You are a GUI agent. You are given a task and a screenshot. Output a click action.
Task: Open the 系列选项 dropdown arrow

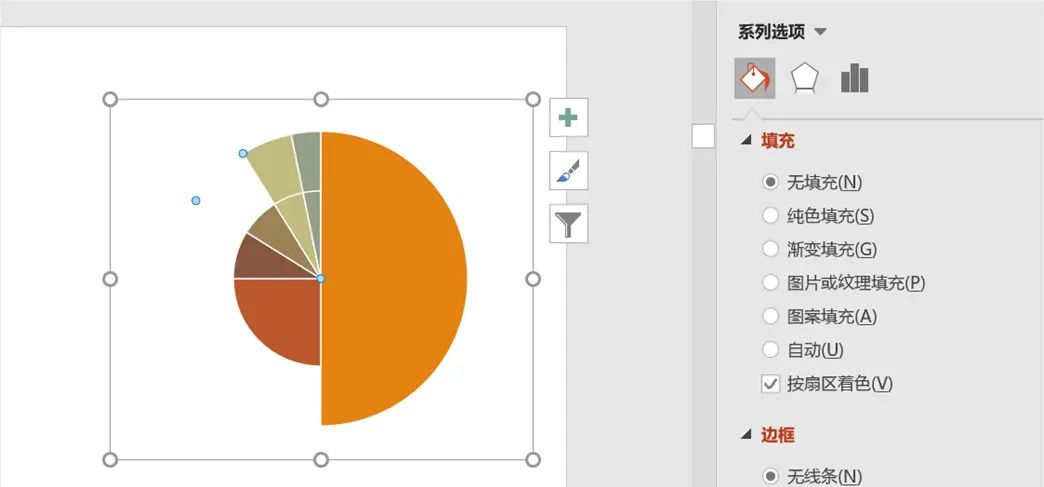pyautogui.click(x=820, y=32)
